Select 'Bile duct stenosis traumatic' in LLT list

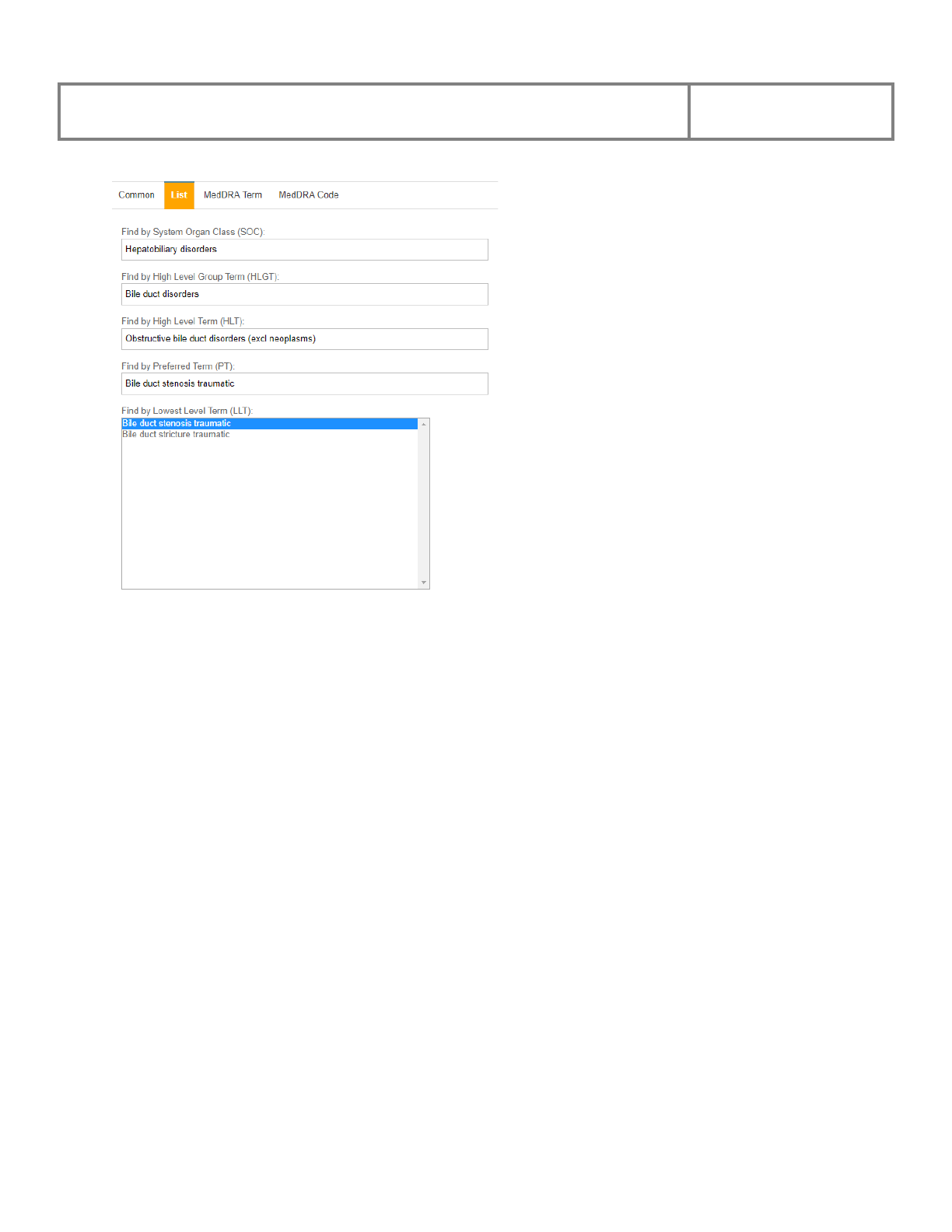[270, 424]
